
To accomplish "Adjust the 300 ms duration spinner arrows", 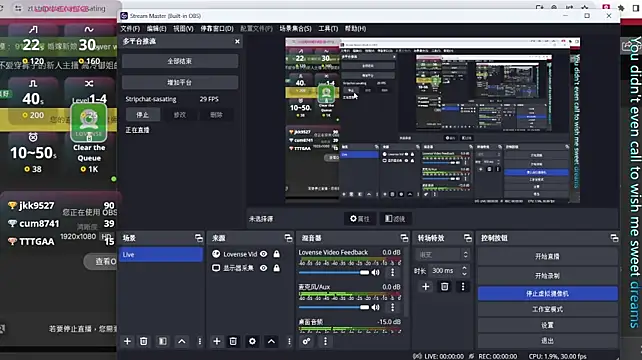I will point(464,271).
